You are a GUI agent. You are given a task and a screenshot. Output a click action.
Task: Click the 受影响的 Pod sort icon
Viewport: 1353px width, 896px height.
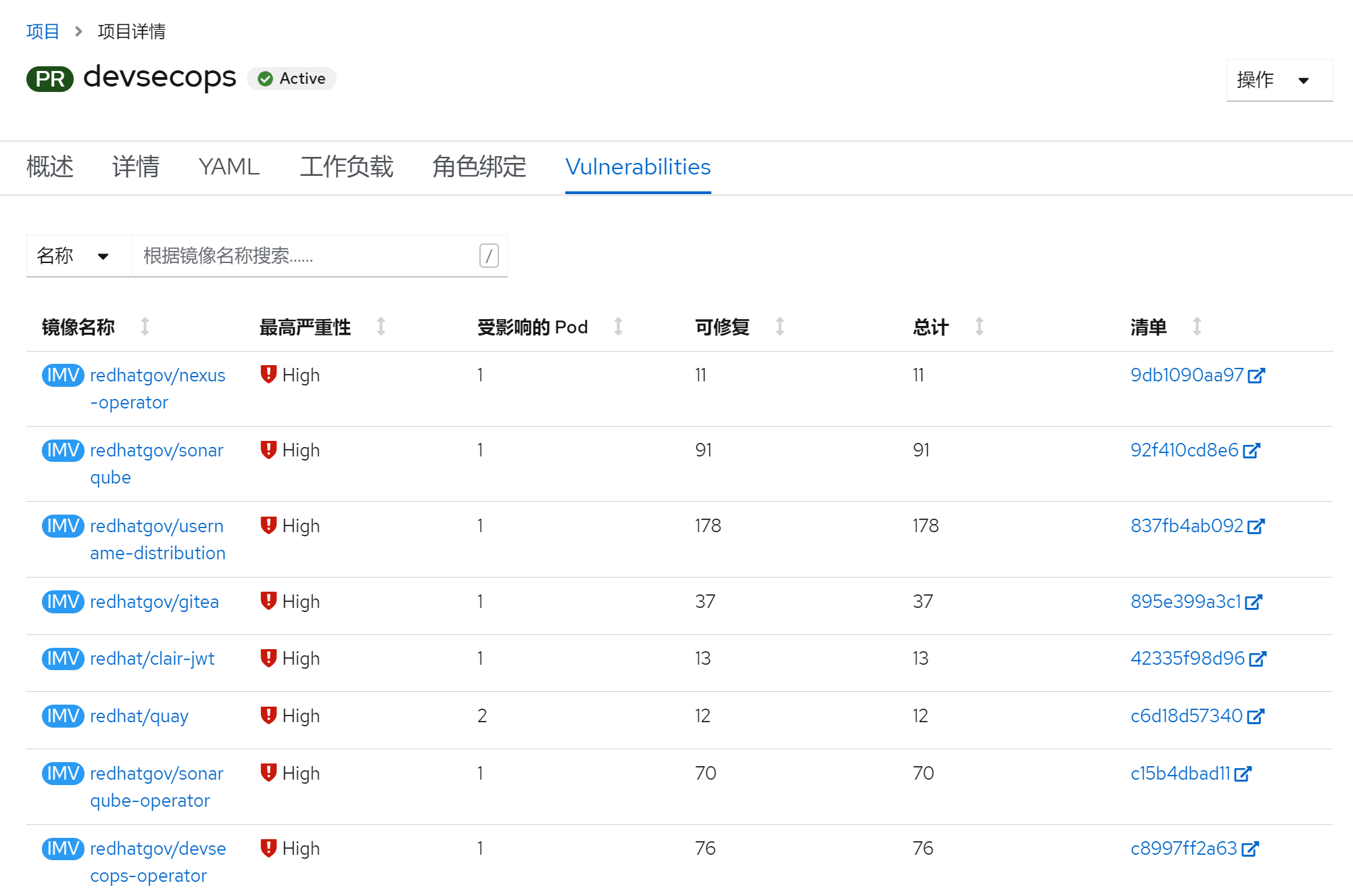618,327
